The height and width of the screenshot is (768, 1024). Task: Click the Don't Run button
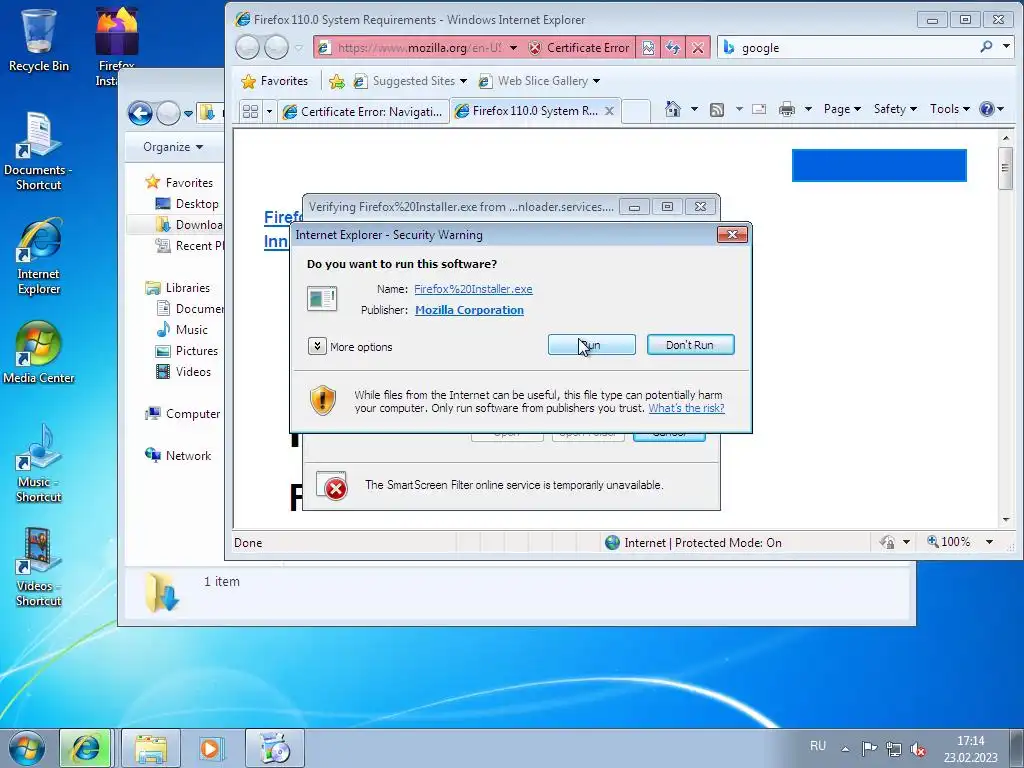tap(690, 345)
